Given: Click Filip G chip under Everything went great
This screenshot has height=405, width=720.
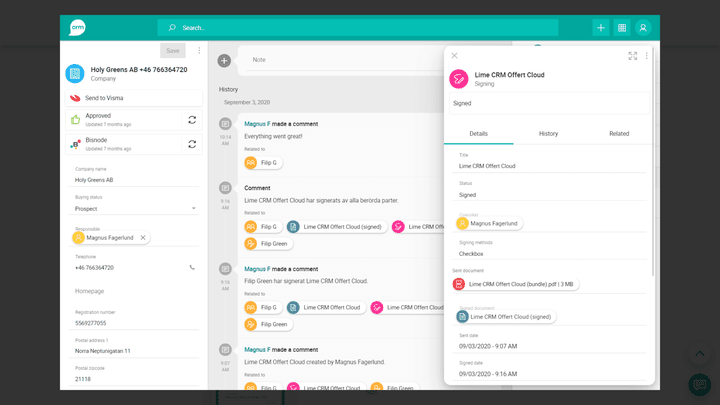Looking at the screenshot, I should [x=263, y=163].
